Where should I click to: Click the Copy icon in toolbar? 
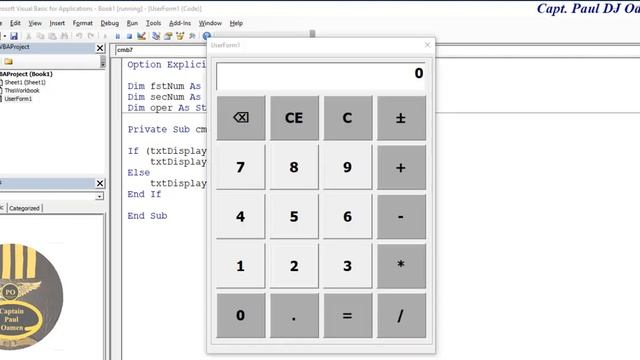(40, 36)
